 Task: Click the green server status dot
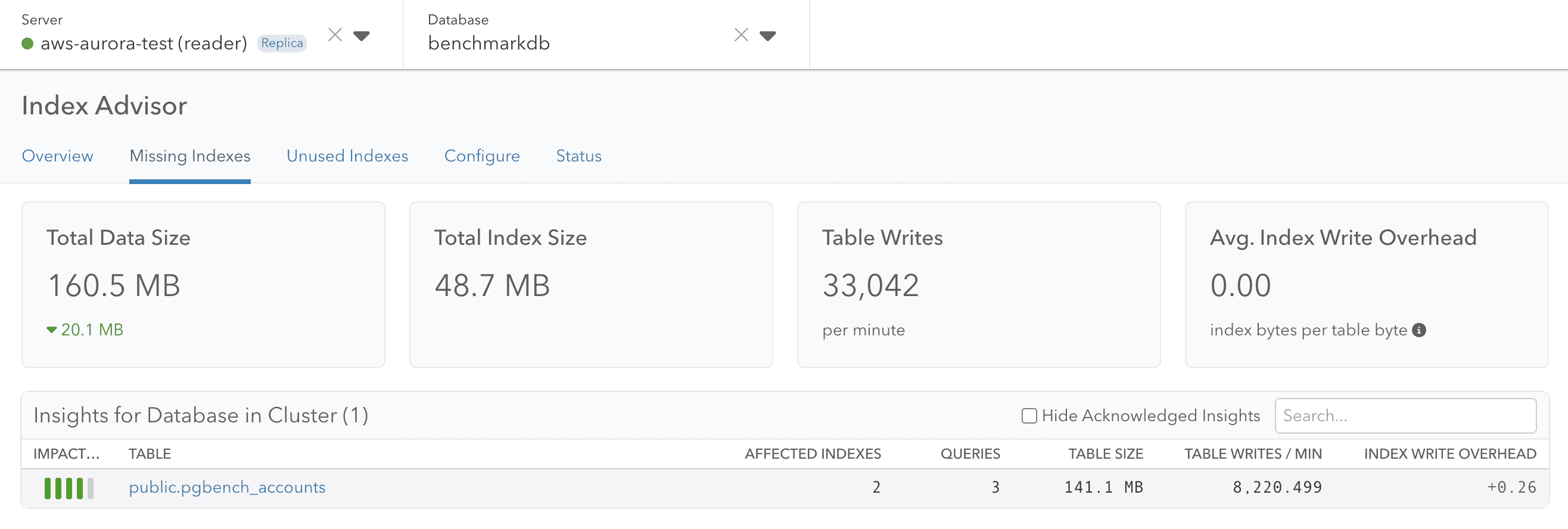click(27, 44)
